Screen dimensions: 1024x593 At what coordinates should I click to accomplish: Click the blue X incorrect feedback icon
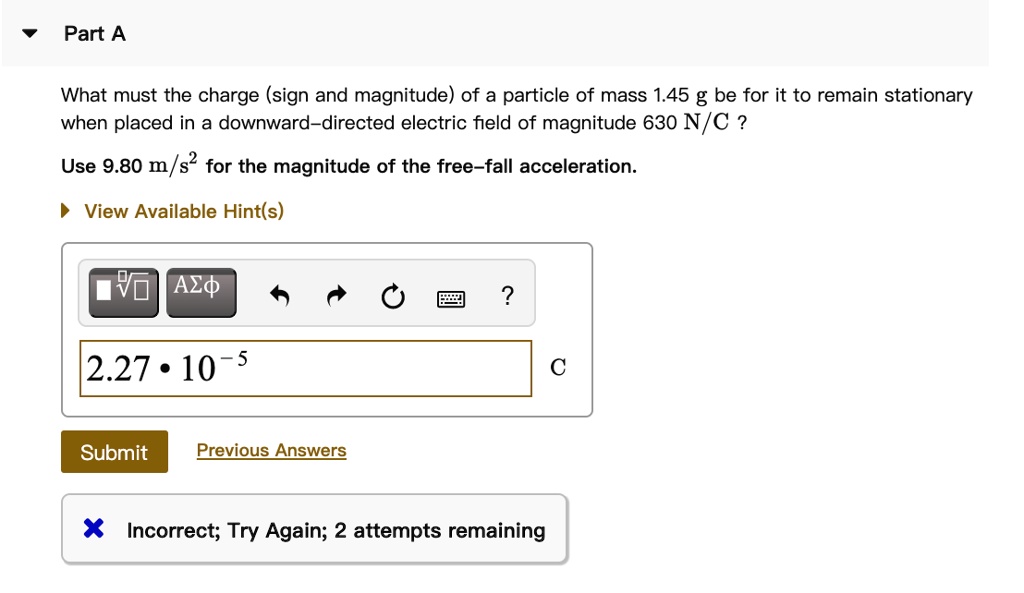tap(94, 528)
